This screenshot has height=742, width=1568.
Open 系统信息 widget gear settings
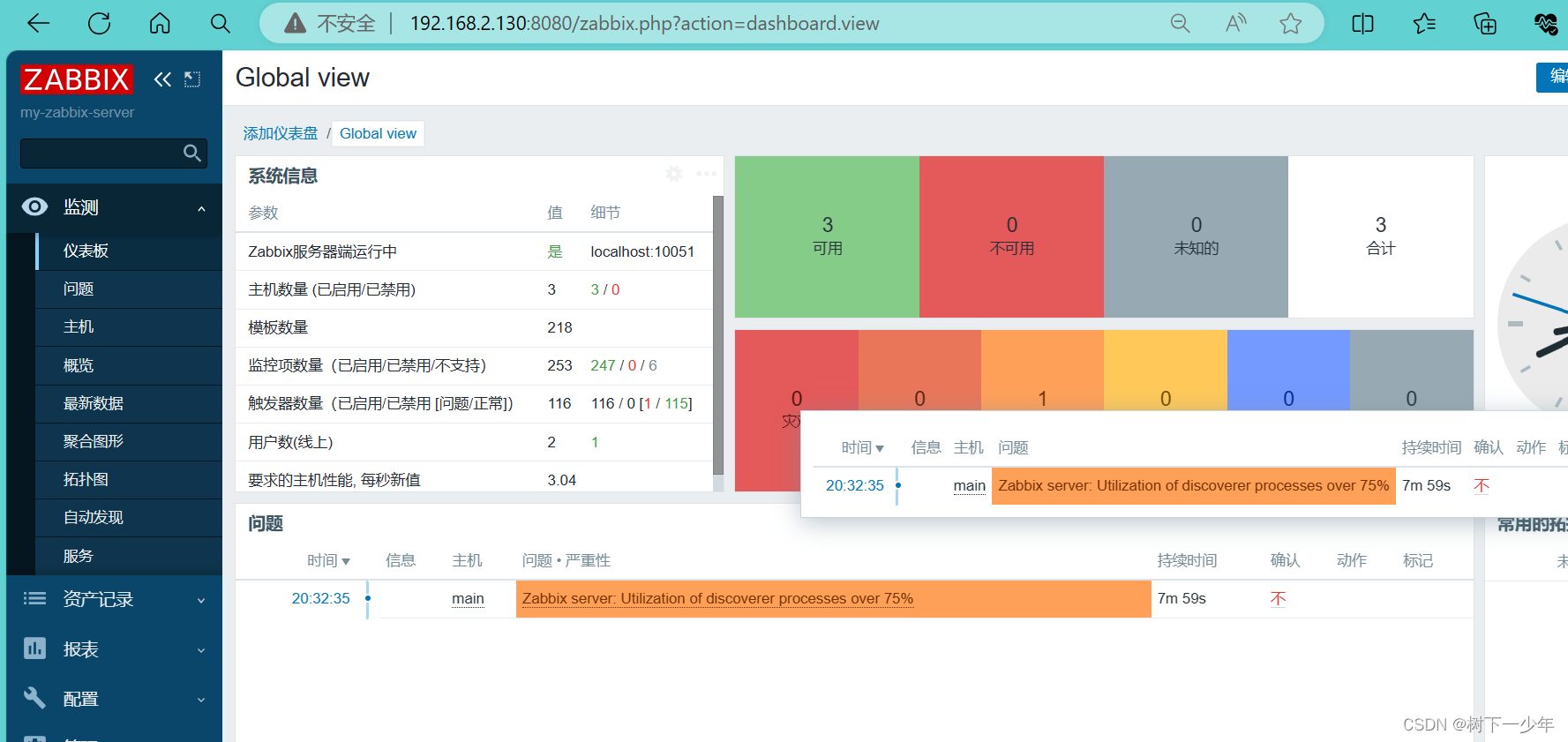[674, 174]
